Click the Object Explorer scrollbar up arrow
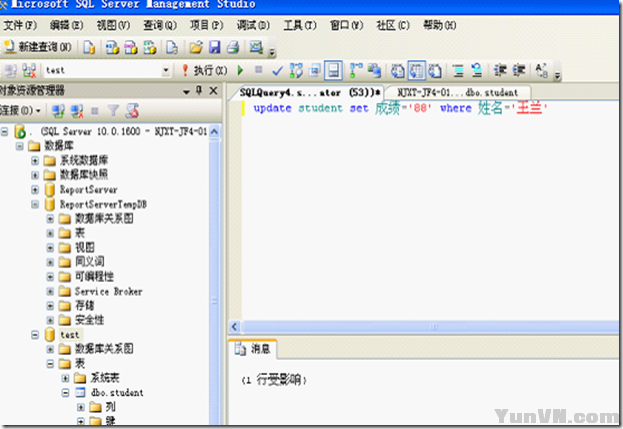 click(214, 131)
